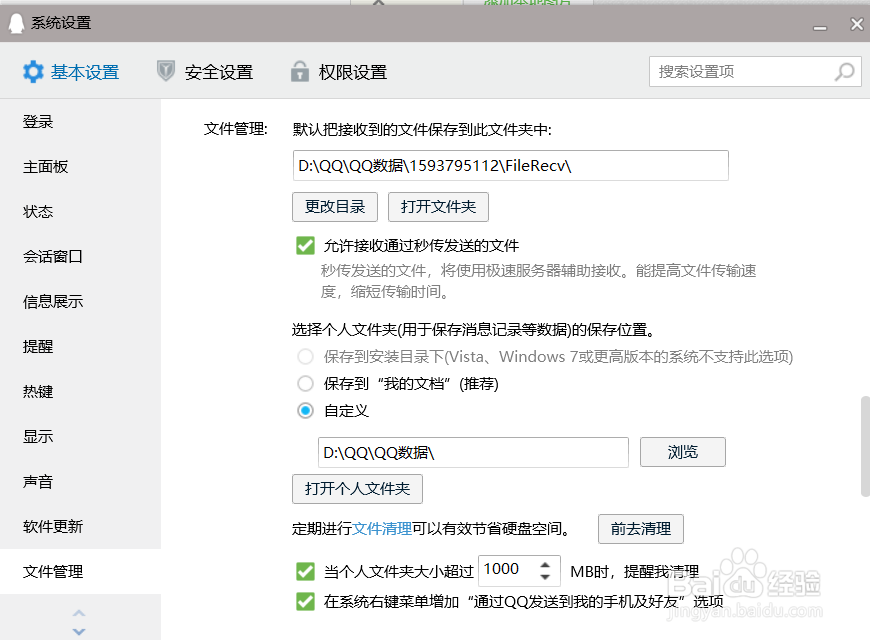The image size is (870, 641).
Task: Select the disabled 保存到安装目录下 radio option
Action: 305,356
